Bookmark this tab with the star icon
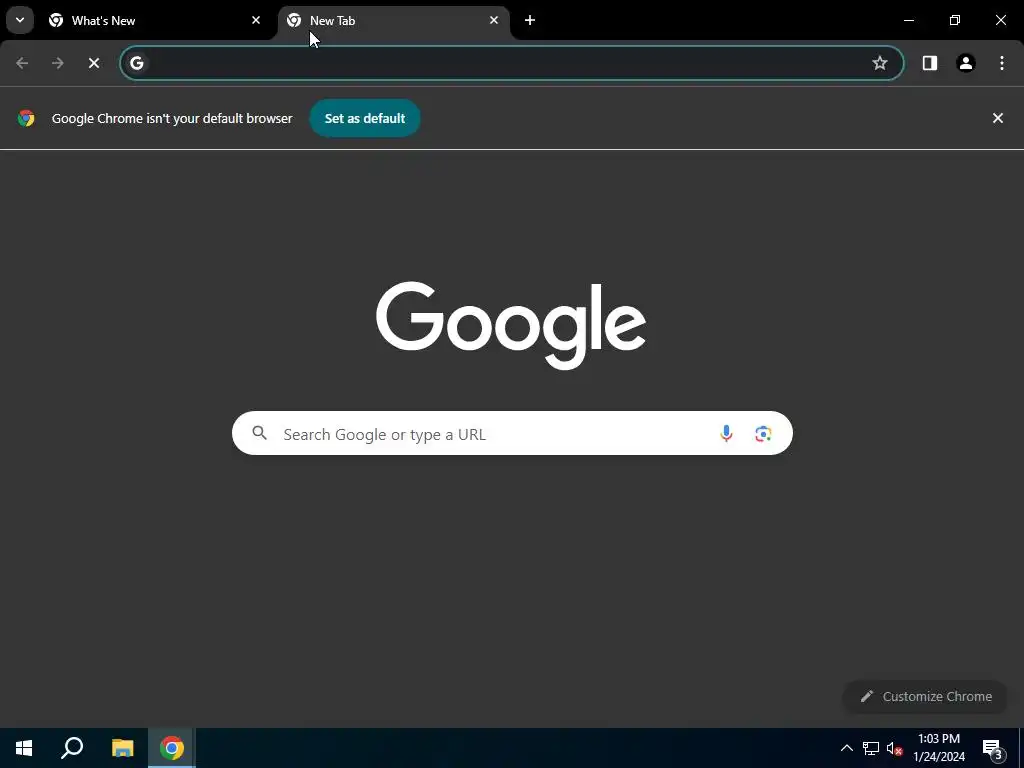1024x768 pixels. 880,63
